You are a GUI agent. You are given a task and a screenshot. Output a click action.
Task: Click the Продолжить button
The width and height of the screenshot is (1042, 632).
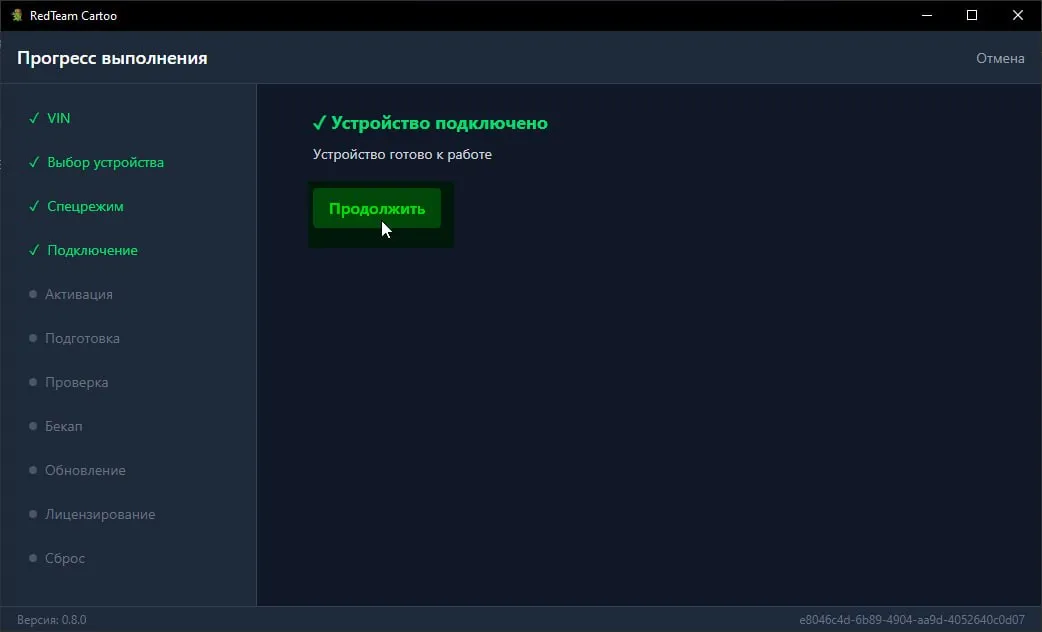[377, 208]
